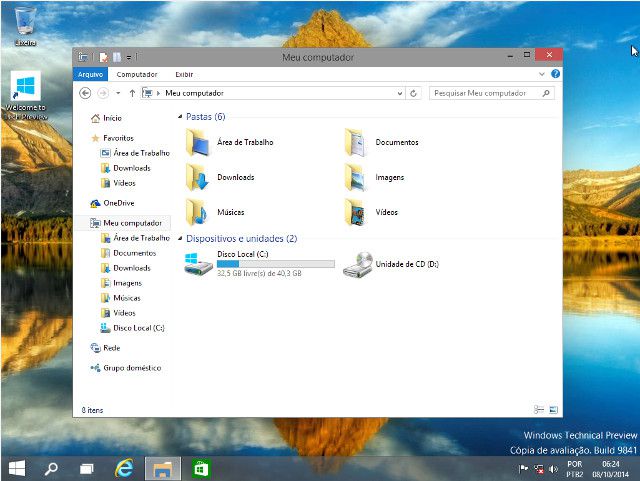Click the address bar path field

pos(273,93)
